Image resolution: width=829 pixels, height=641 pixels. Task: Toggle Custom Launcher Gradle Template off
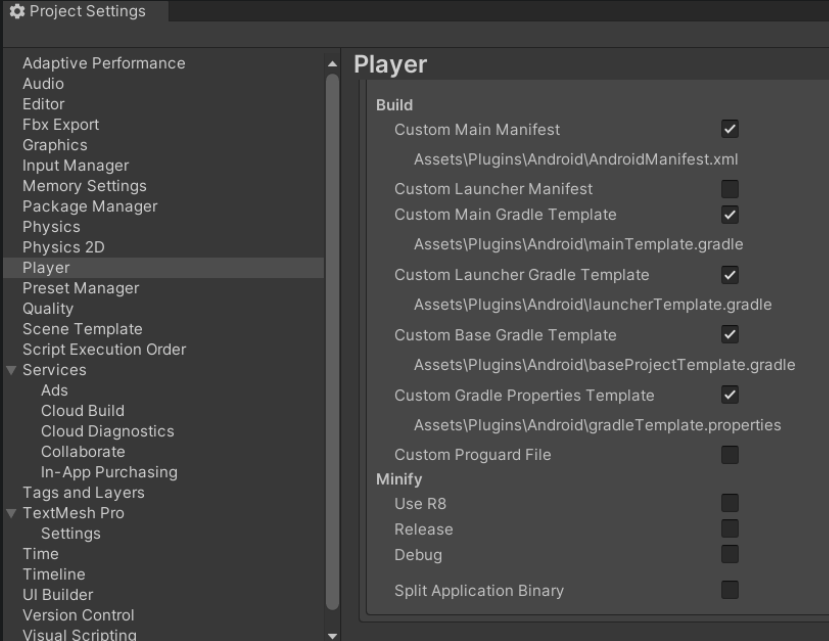(x=730, y=275)
